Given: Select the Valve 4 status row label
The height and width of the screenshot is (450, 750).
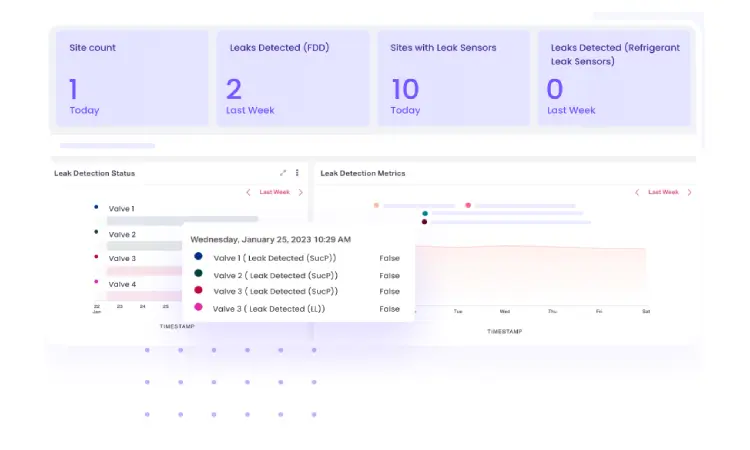Looking at the screenshot, I should click(122, 284).
